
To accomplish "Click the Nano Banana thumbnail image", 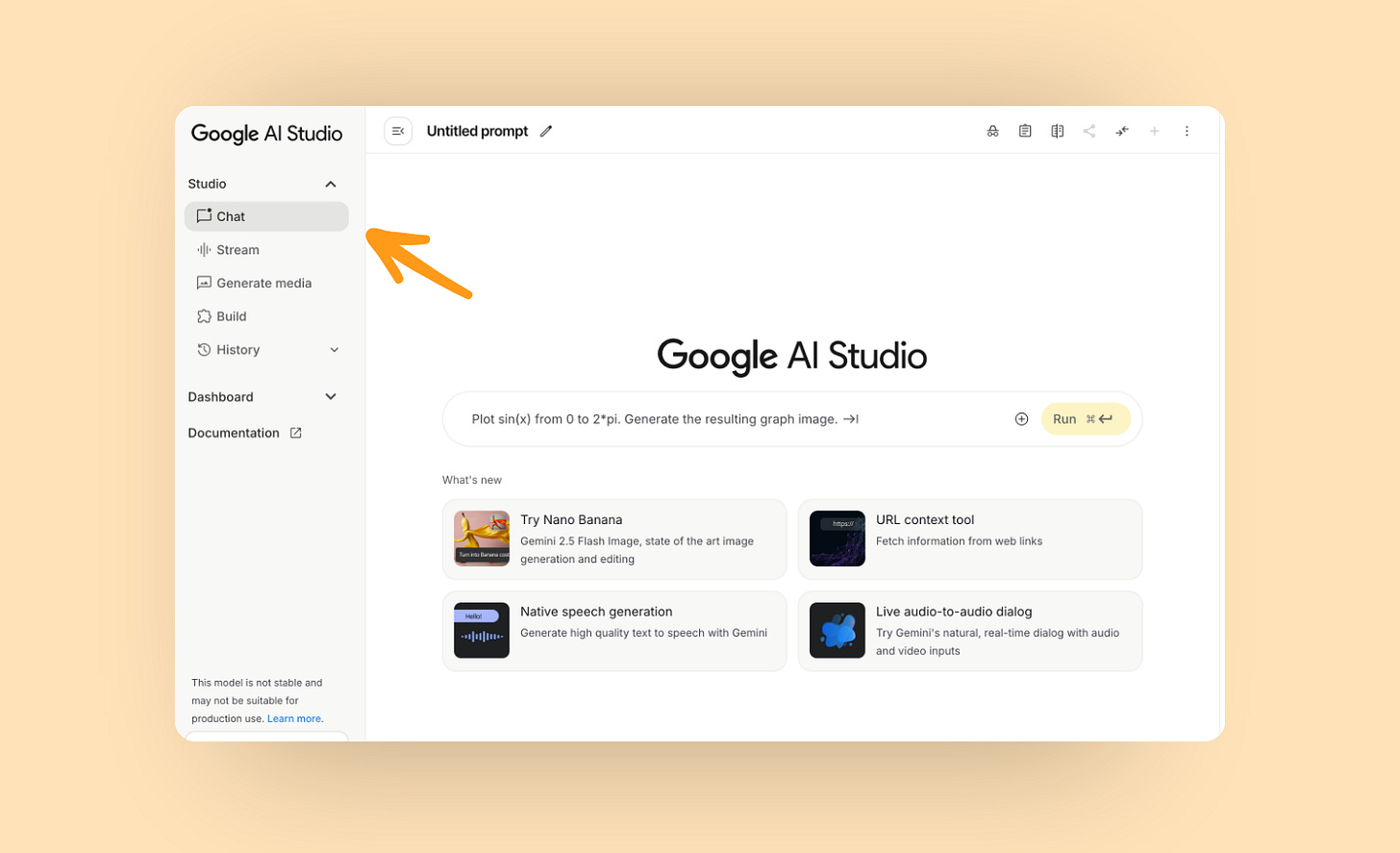I will [482, 539].
